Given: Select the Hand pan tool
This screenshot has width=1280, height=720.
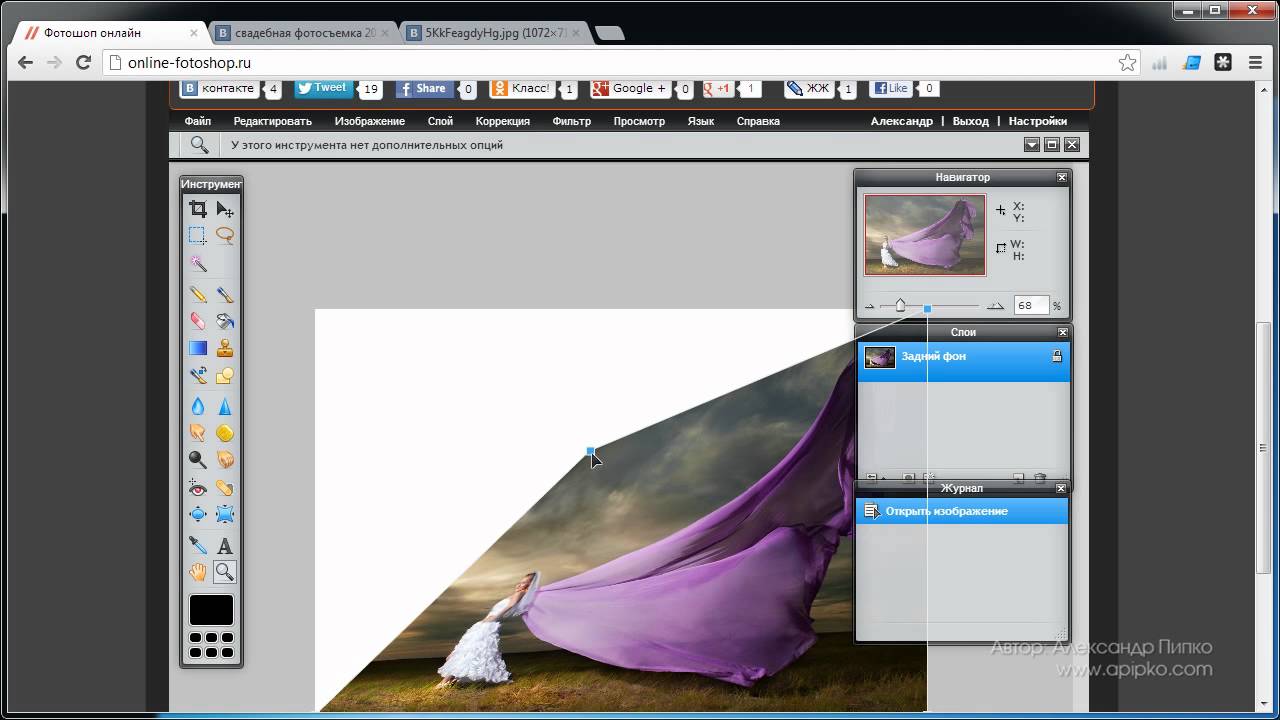Looking at the screenshot, I should 198,572.
